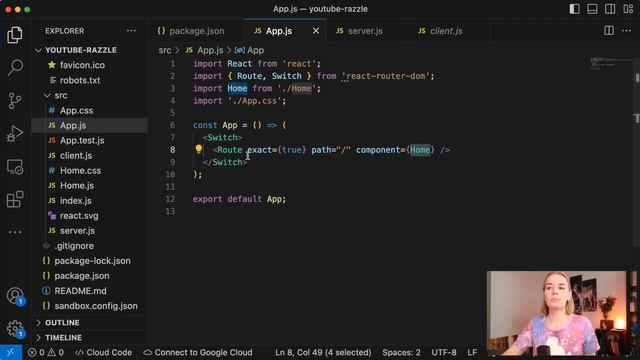Change indentation via Spaces: 2
Screen dimensions: 640x360
401,352
